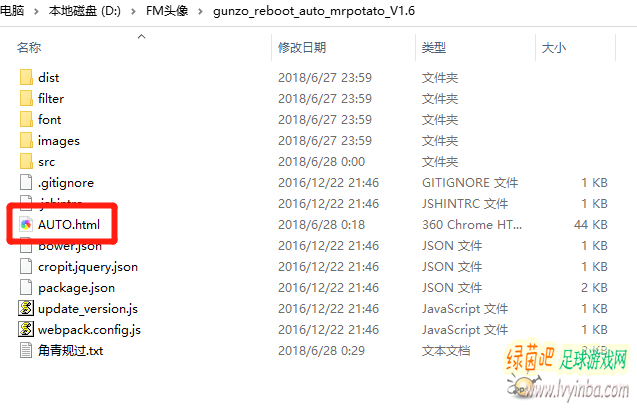Go to FM头像 in the breadcrumb path
Image resolution: width=637 pixels, height=408 pixels.
(x=167, y=11)
